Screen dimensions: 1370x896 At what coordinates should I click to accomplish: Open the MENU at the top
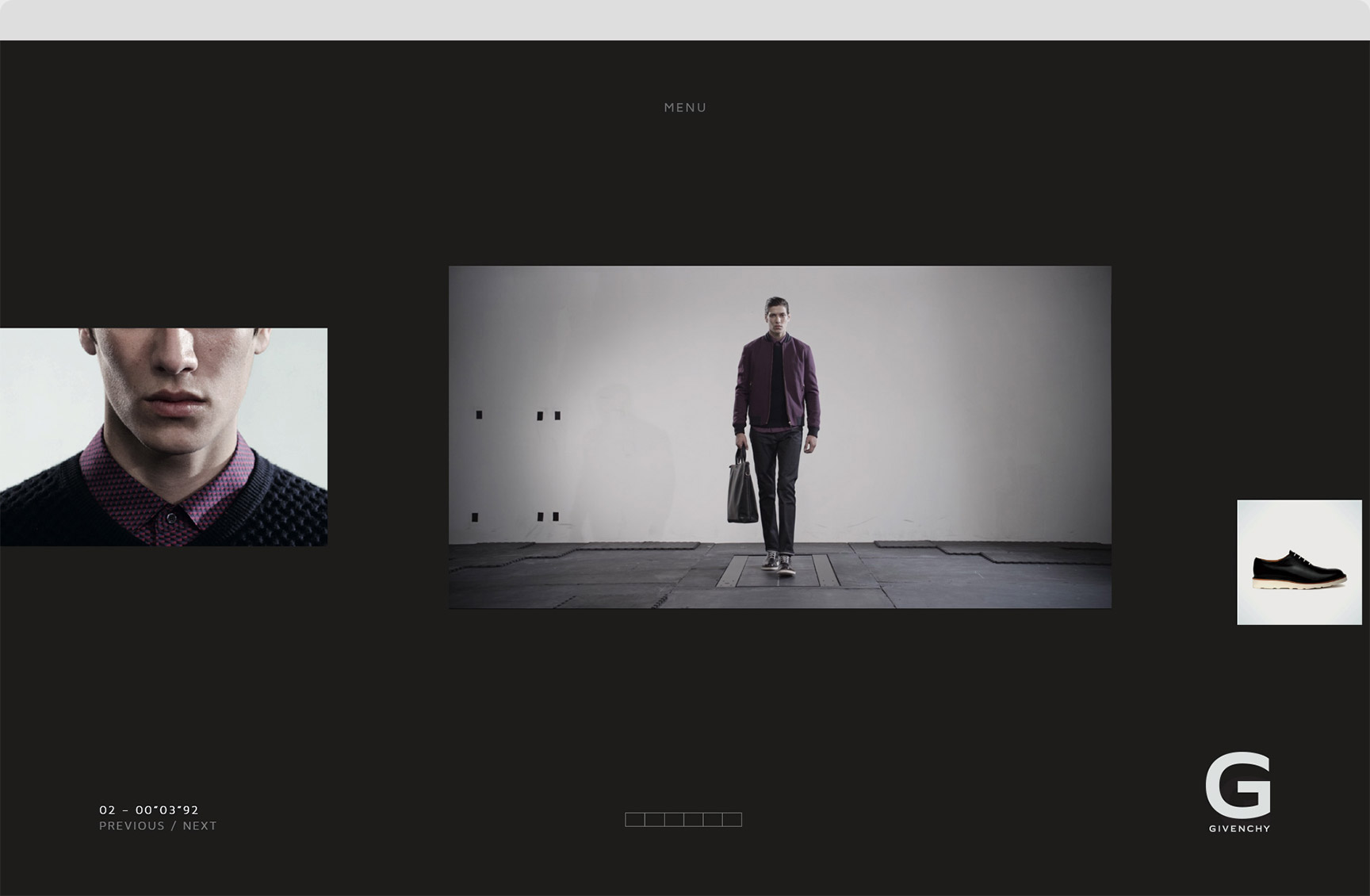(x=685, y=107)
